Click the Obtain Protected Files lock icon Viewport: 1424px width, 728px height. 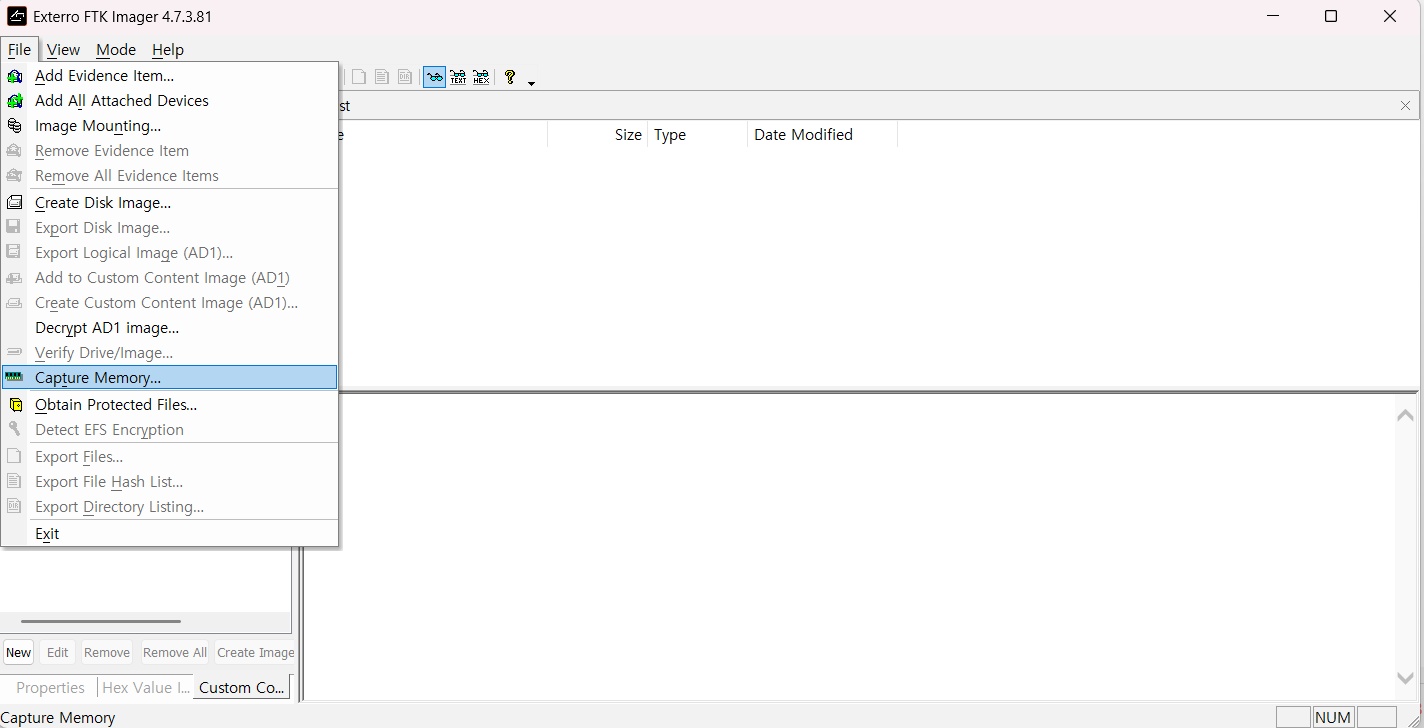click(x=14, y=405)
